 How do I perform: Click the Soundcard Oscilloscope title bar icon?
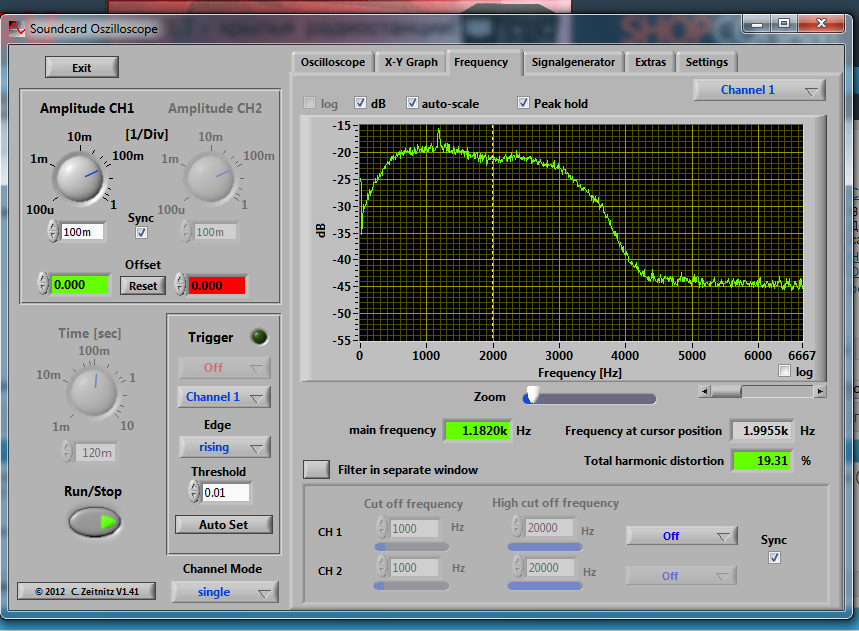[x=16, y=28]
